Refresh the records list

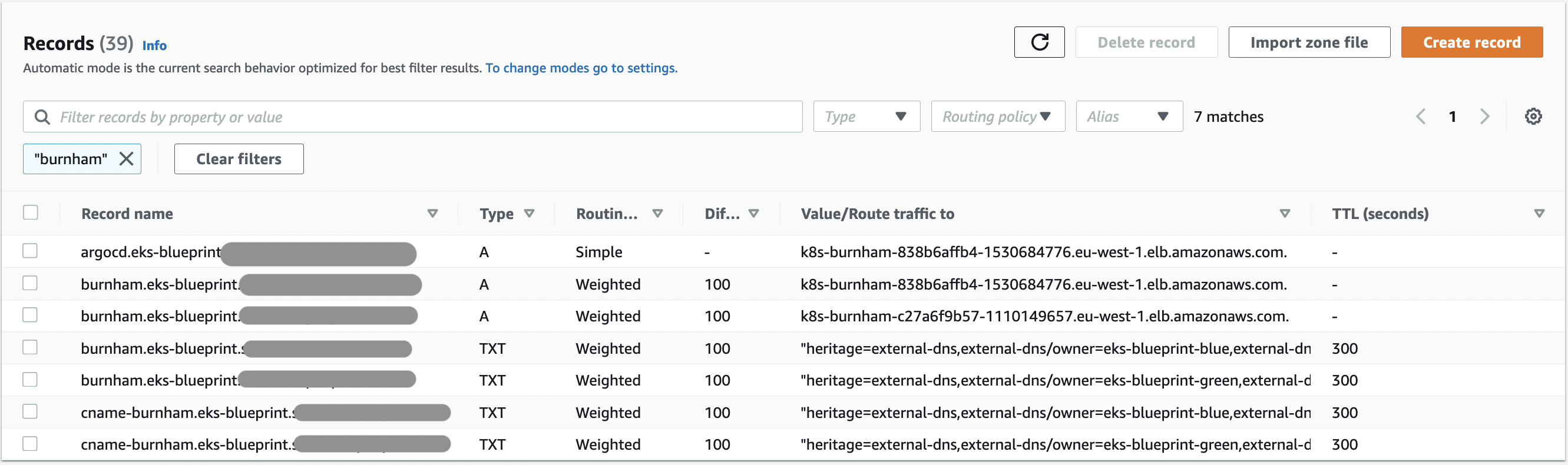[1039, 42]
